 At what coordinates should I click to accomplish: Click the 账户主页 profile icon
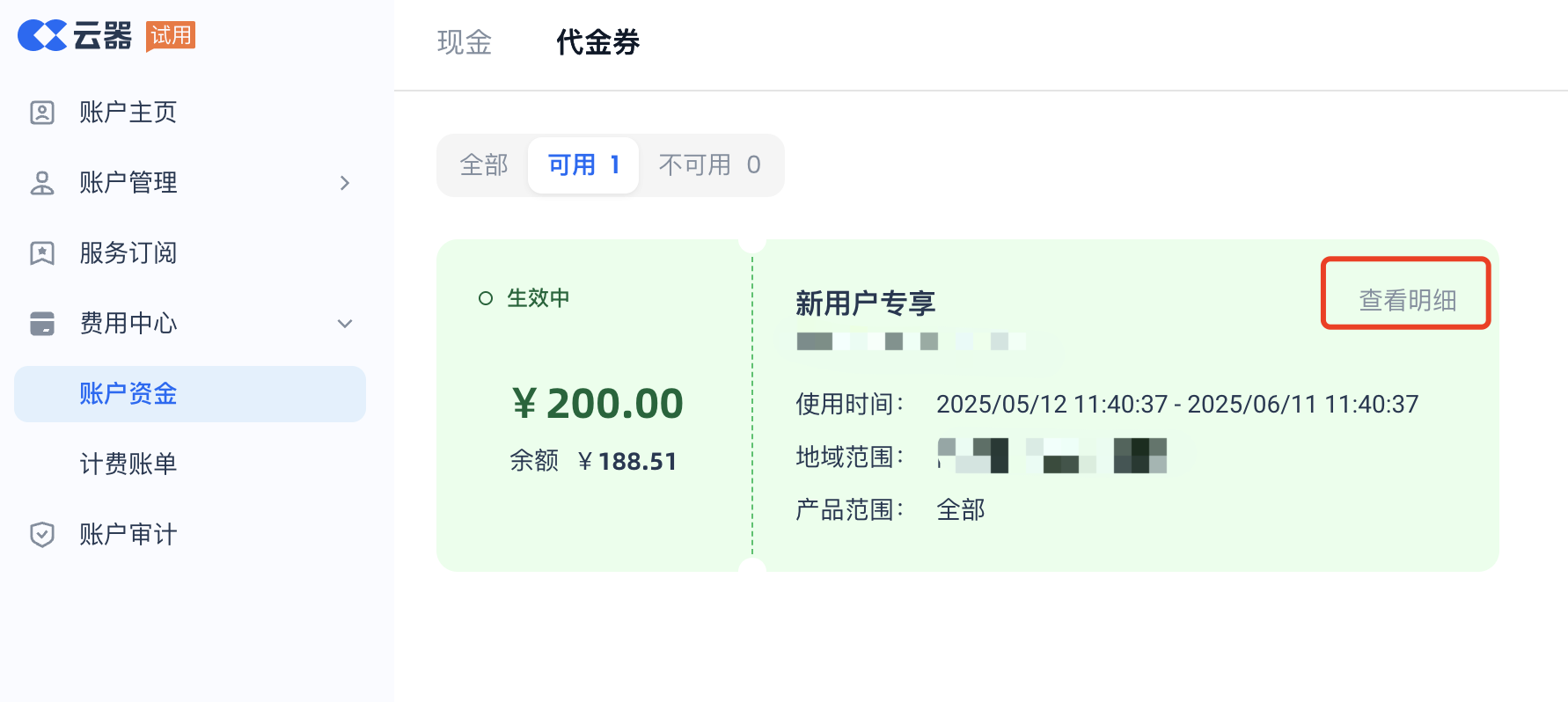tap(42, 113)
